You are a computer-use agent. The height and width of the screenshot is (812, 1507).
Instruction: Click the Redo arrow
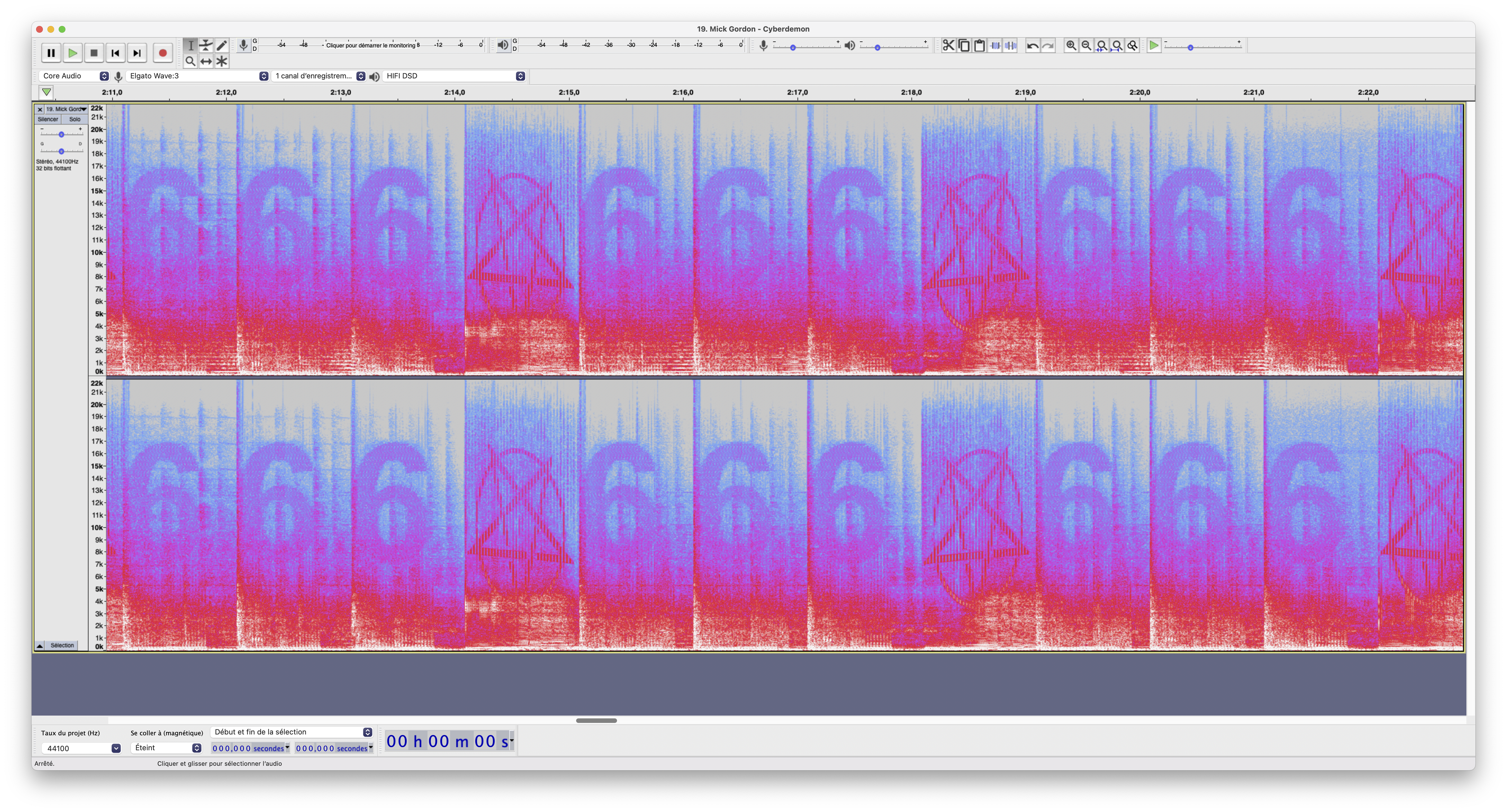point(1048,45)
